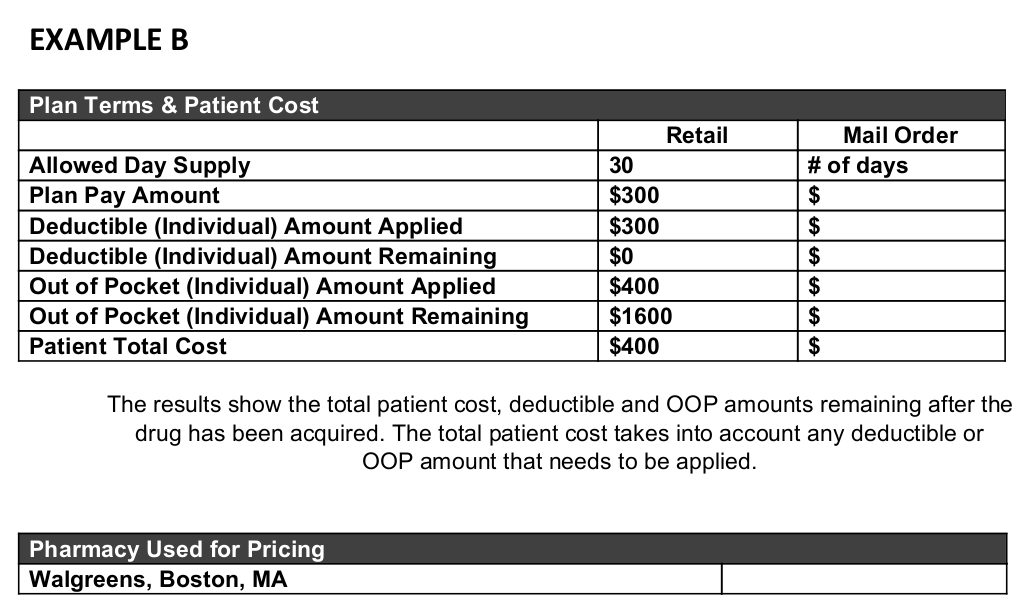Select the Deductible Amount Applied label

pos(246,226)
